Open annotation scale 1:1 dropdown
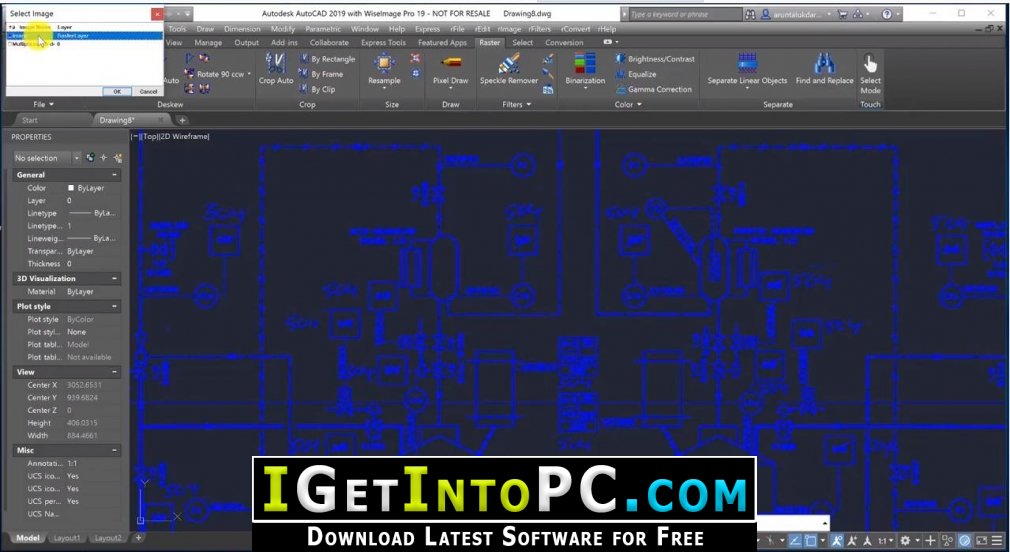This screenshot has height=552, width=1010. (x=886, y=540)
